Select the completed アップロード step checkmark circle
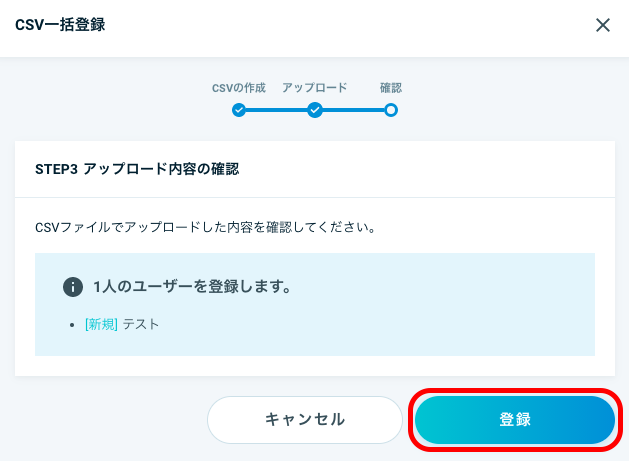The width and height of the screenshot is (629, 461). 315,110
